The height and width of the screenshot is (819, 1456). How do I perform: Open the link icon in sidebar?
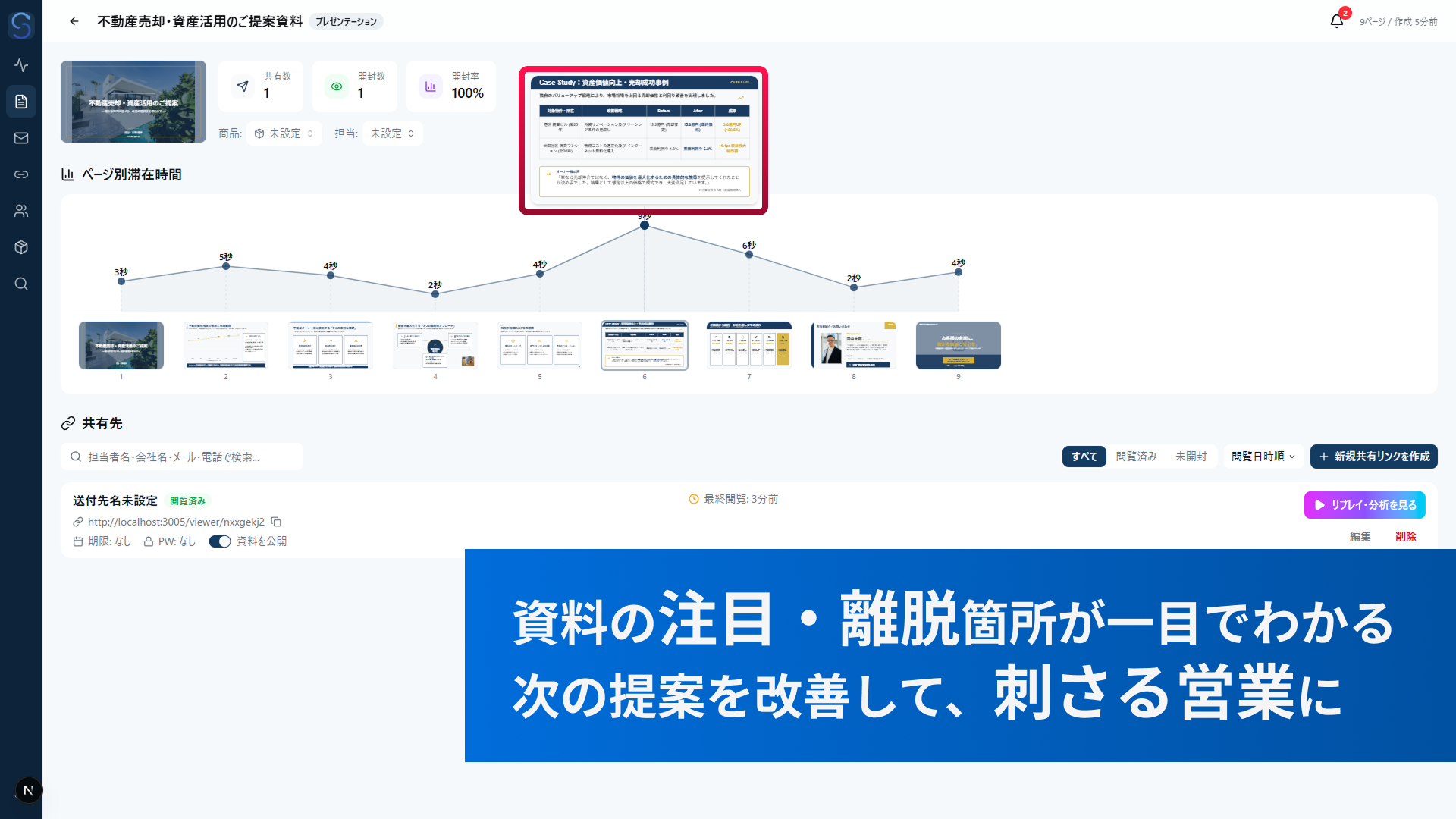point(21,174)
